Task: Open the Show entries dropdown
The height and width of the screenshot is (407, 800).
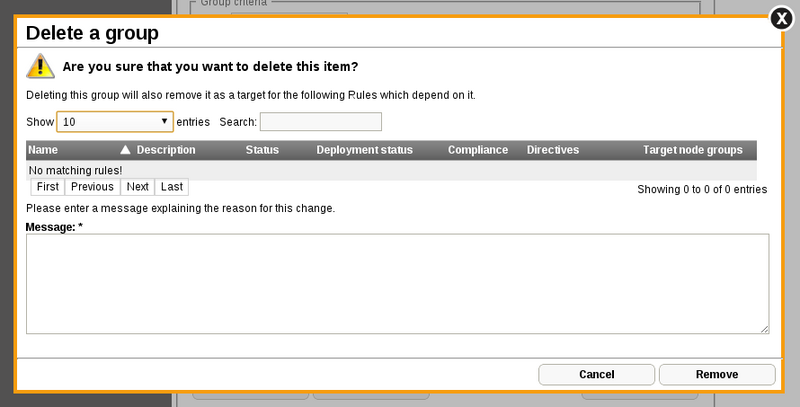Action: click(115, 122)
